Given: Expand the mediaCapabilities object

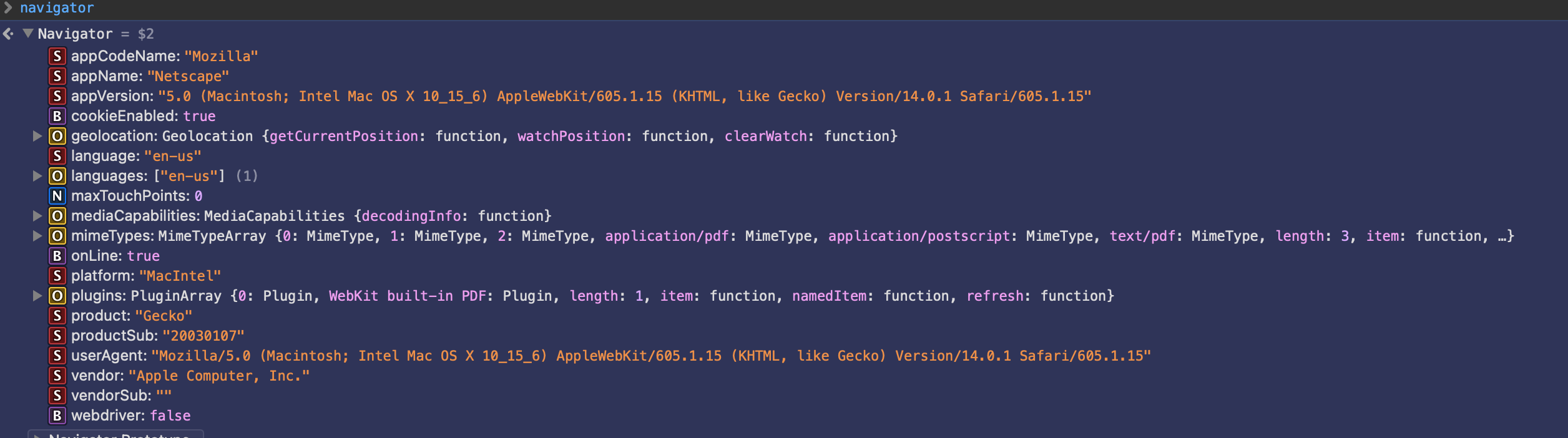Looking at the screenshot, I should tap(39, 216).
